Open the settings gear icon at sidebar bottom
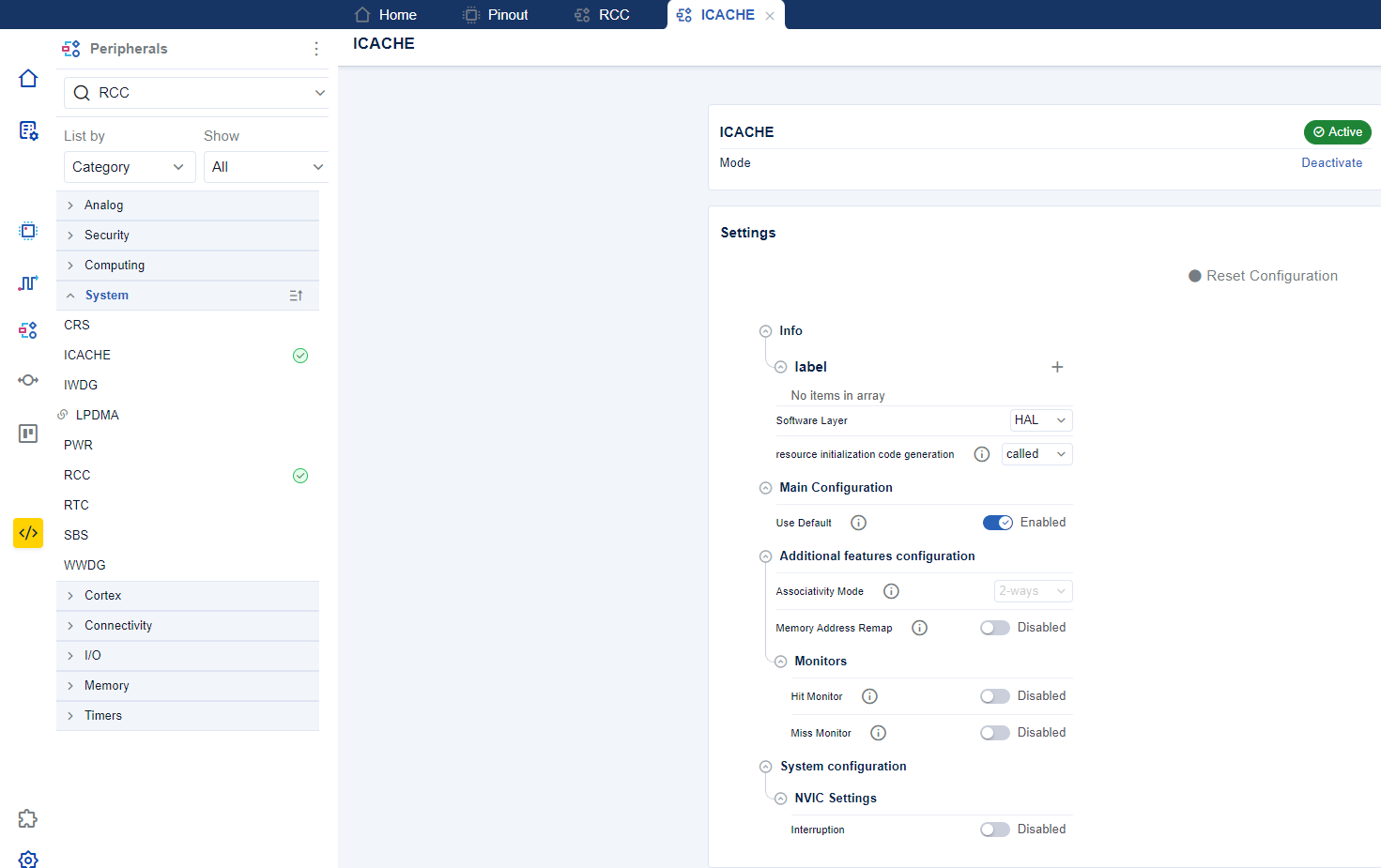Screen dimensions: 1381x868 [28, 859]
